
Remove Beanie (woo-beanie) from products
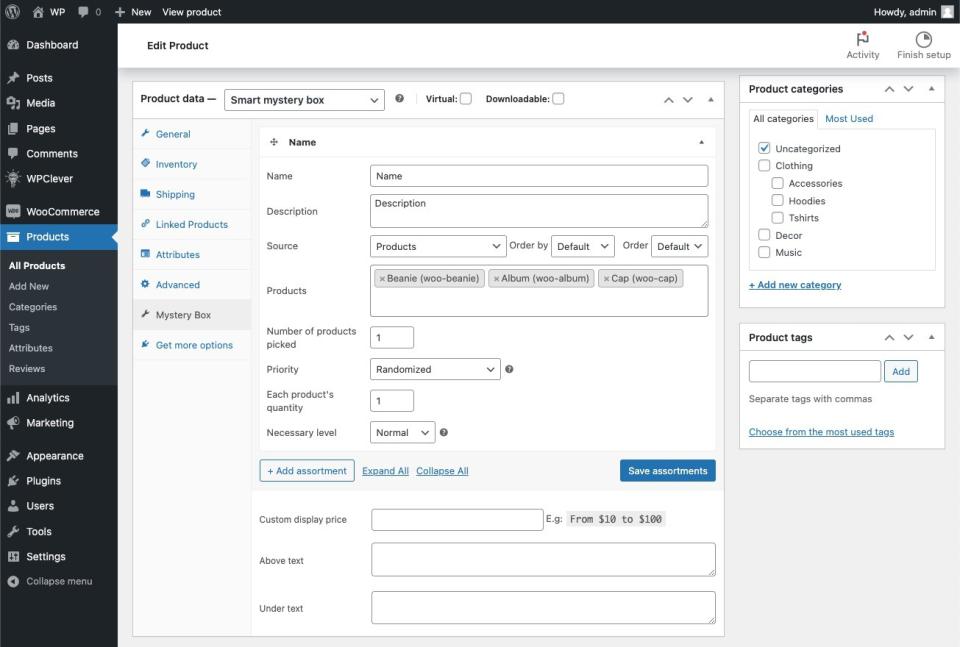[x=382, y=278]
